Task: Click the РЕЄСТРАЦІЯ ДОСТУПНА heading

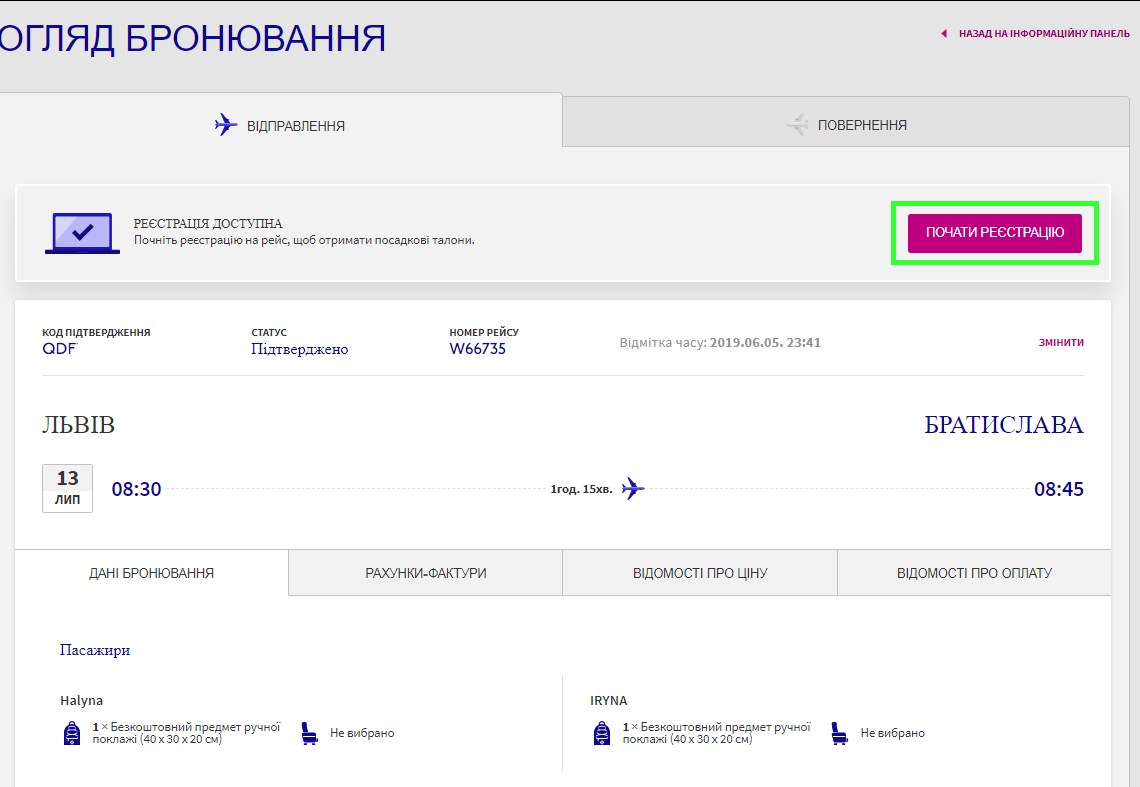Action: 208,223
